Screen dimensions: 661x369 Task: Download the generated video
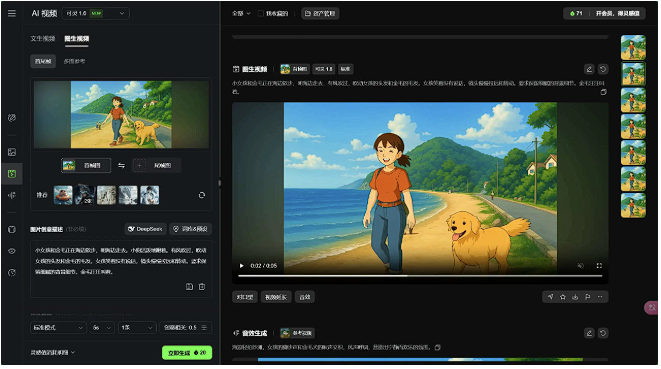tap(575, 297)
